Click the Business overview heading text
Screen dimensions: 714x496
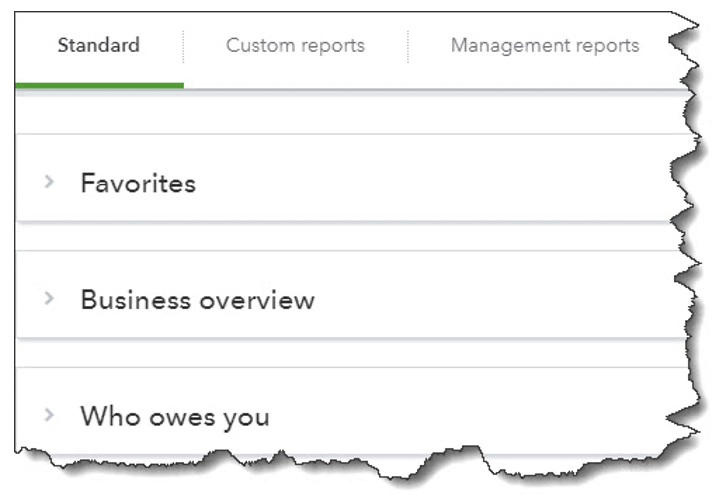198,300
